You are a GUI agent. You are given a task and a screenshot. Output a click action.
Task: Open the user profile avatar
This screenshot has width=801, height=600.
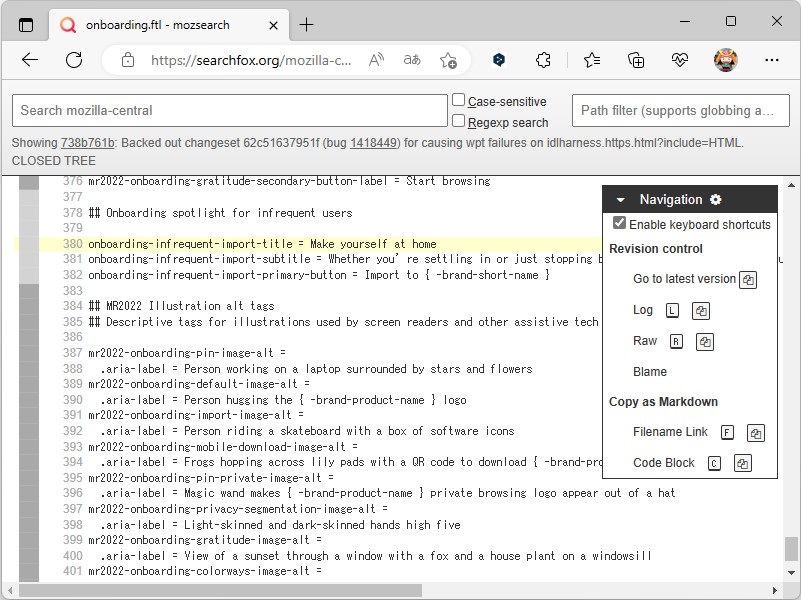point(725,60)
